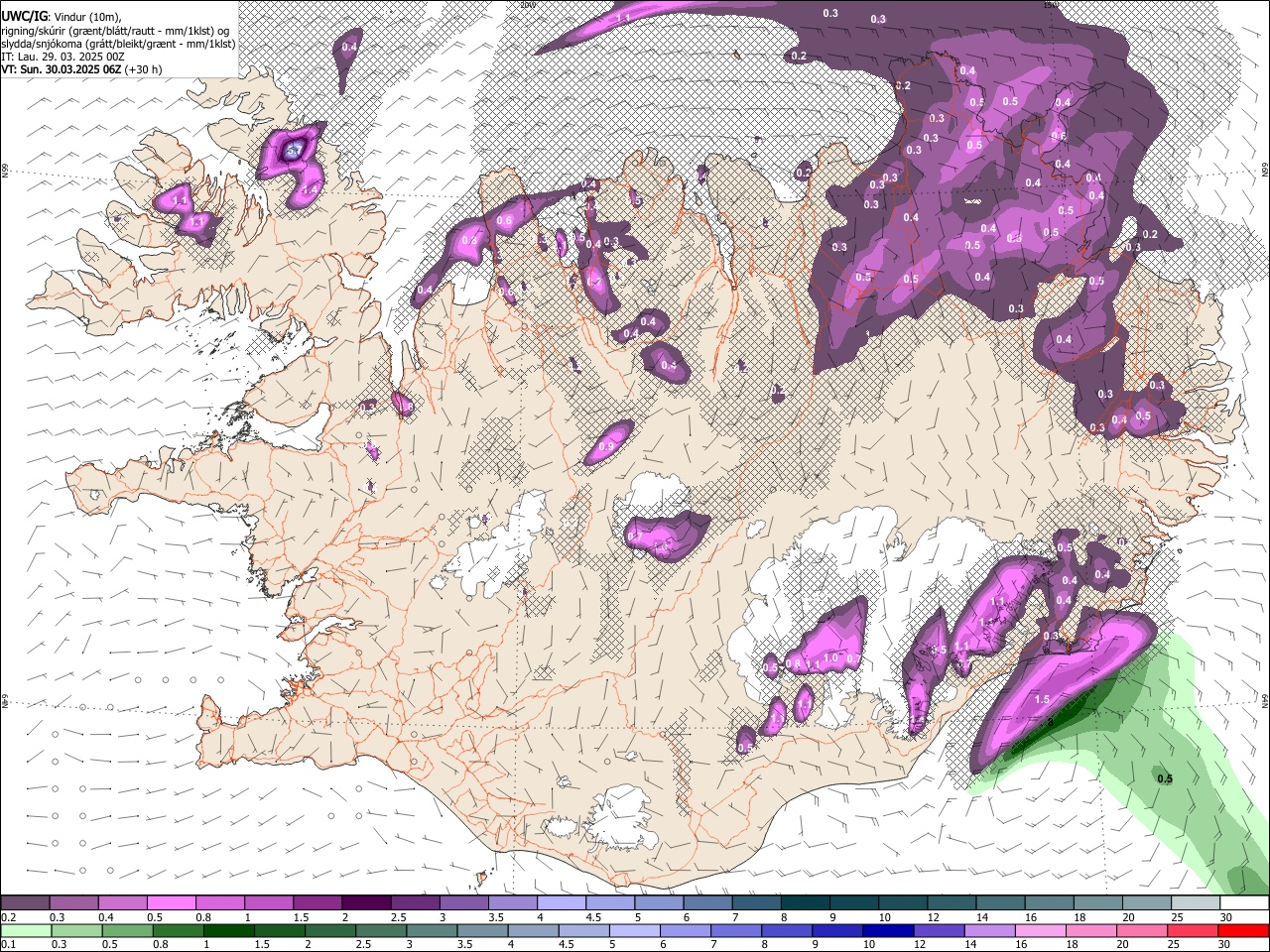Select the snow legend swatch labeled 0.3
Viewport: 1270px width, 952px height.
pyautogui.click(x=73, y=903)
